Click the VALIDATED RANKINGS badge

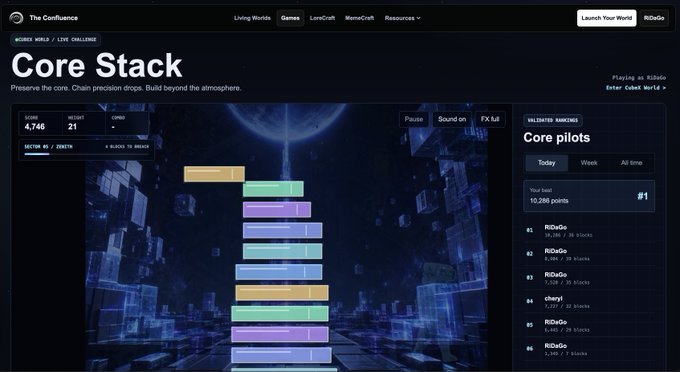click(x=552, y=120)
